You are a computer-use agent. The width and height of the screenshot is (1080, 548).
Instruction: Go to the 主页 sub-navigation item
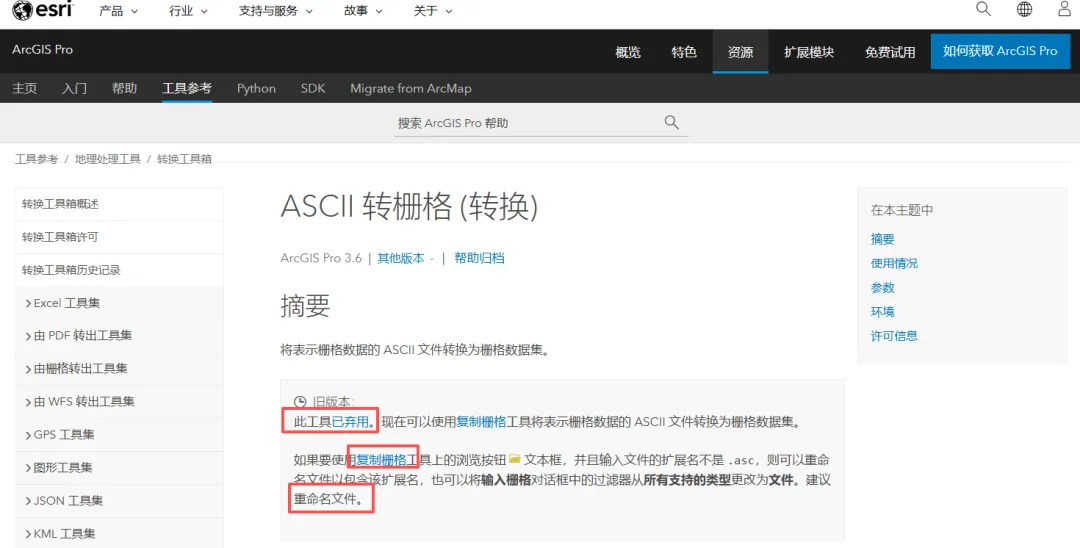coord(25,88)
